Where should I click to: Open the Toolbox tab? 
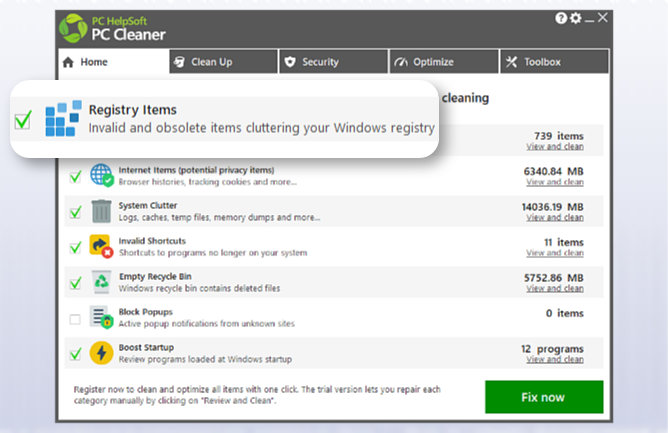coord(553,62)
